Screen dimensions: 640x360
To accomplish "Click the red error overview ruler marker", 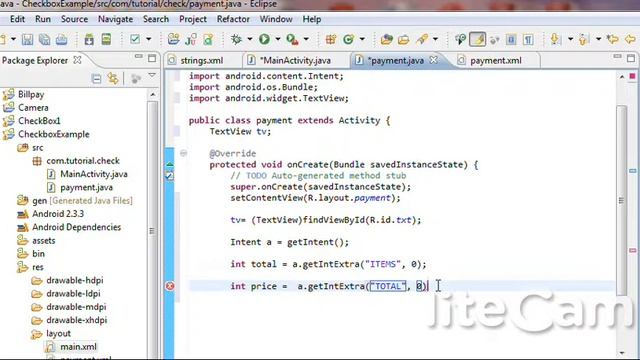I will (632, 250).
